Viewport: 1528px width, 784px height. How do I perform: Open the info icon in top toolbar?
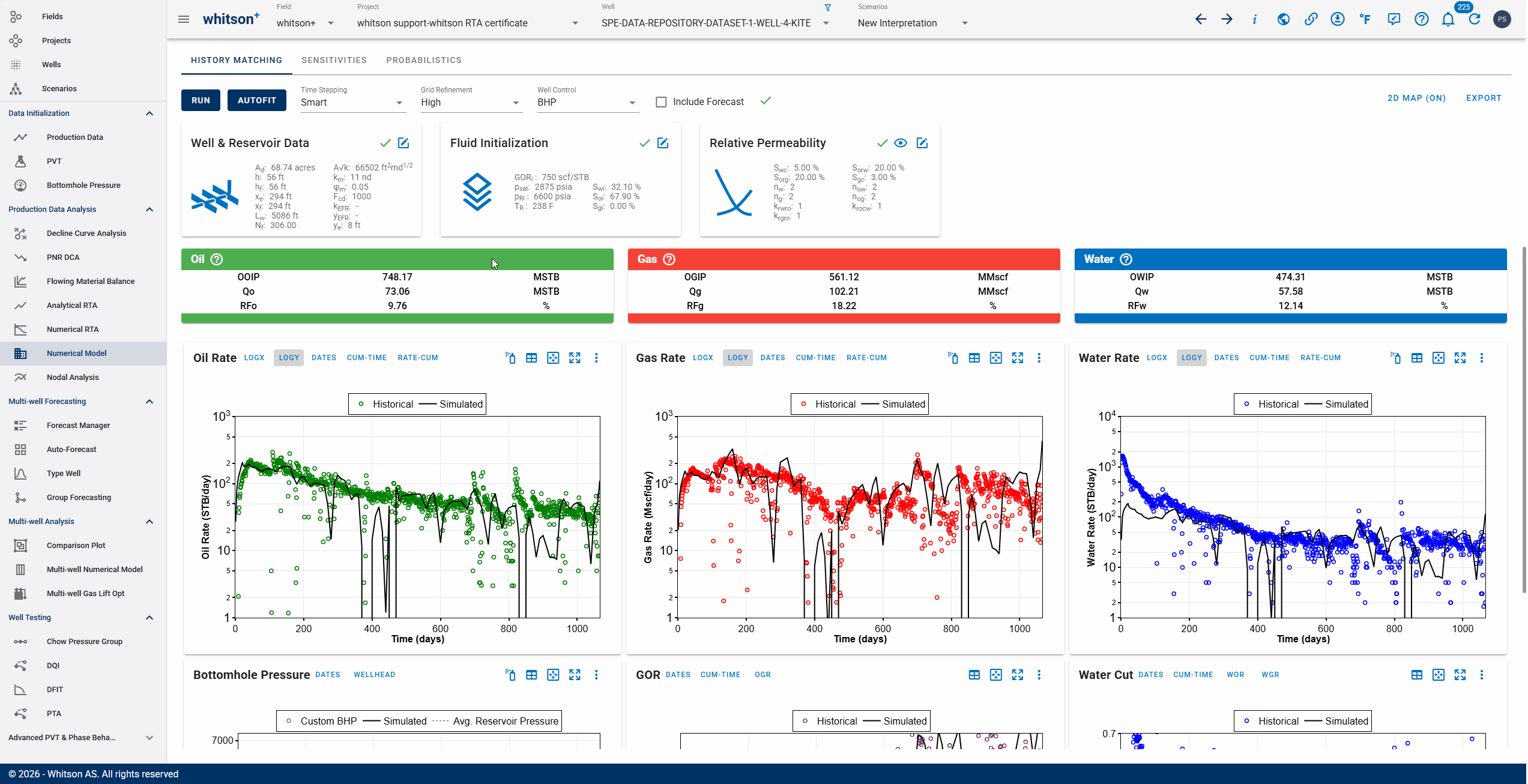coord(1255,19)
